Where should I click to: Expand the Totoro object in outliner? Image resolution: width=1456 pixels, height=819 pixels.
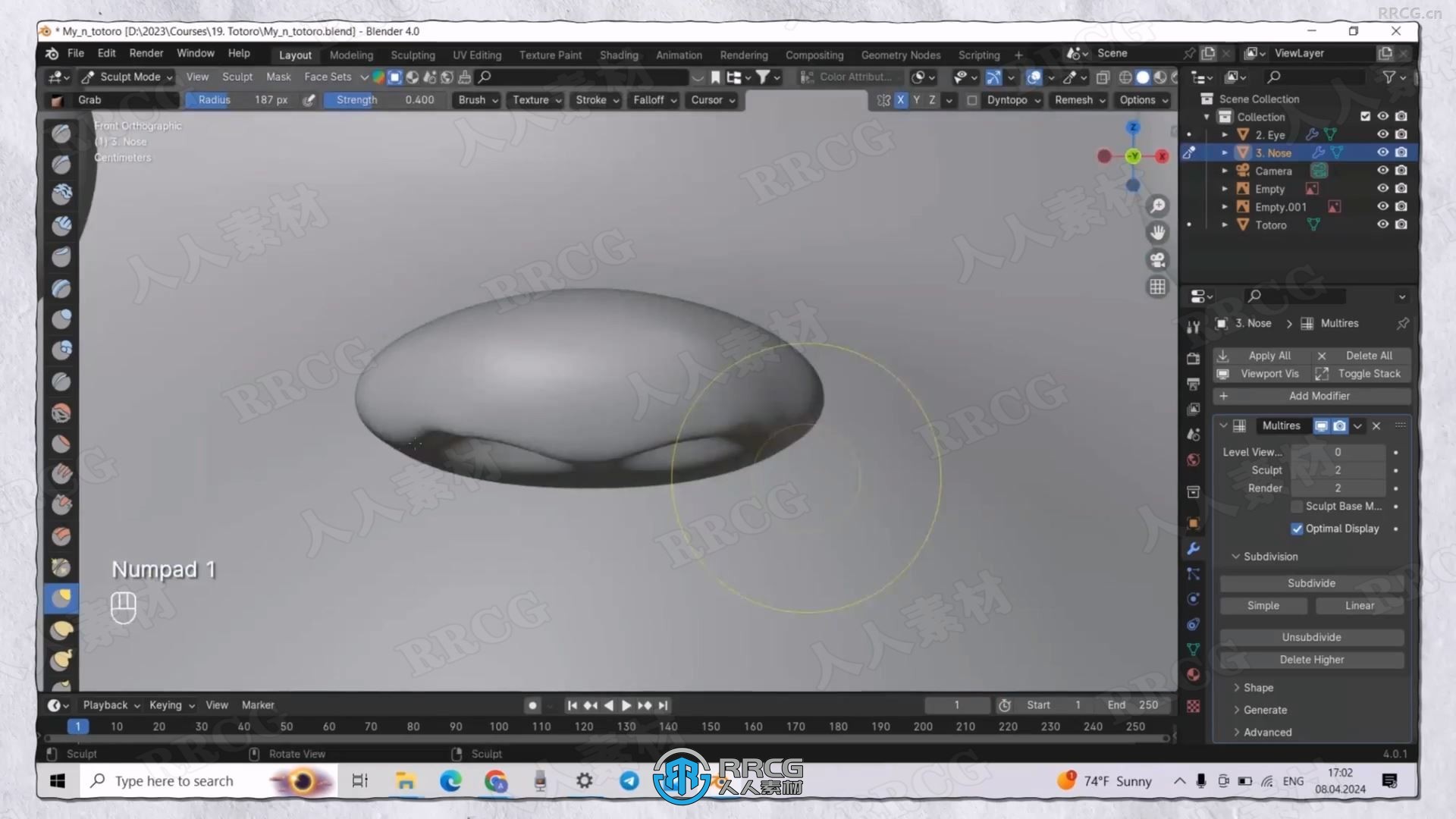click(x=1224, y=224)
